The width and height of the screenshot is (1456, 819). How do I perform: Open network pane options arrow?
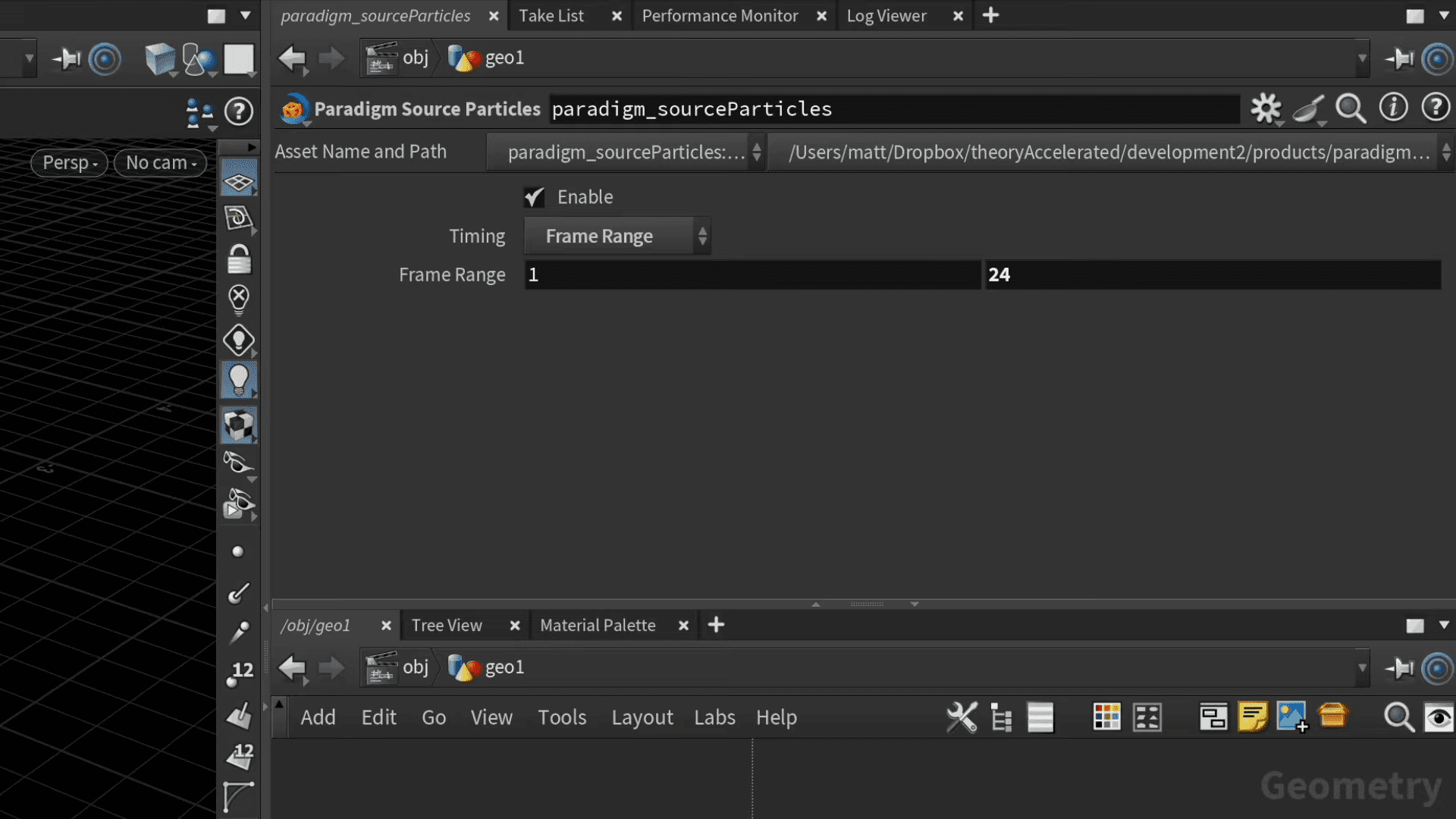pyautogui.click(x=1444, y=625)
